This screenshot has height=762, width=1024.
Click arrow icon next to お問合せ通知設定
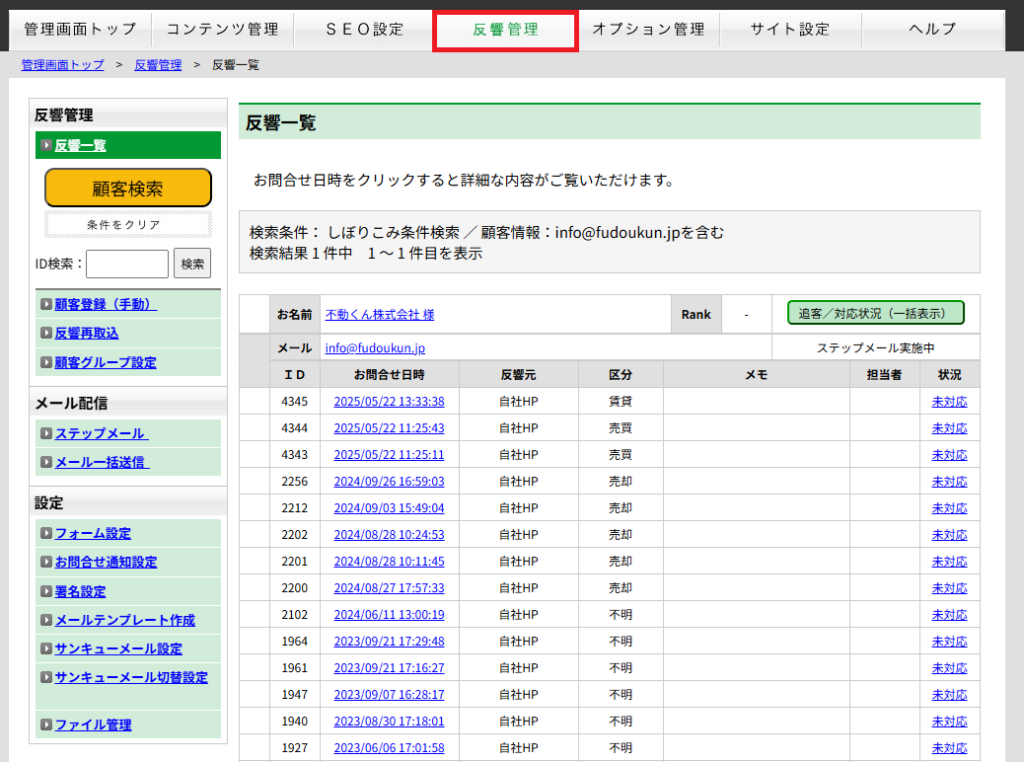pos(46,563)
